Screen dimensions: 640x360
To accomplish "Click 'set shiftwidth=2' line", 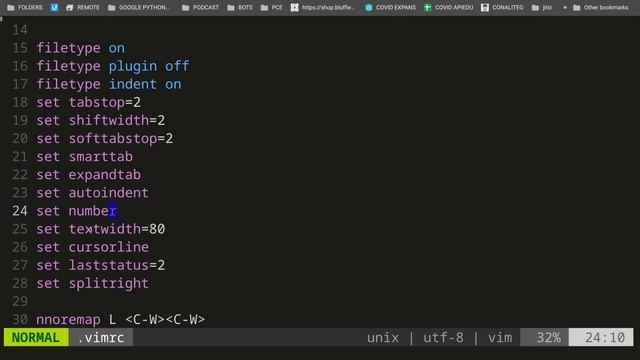I will pos(101,120).
